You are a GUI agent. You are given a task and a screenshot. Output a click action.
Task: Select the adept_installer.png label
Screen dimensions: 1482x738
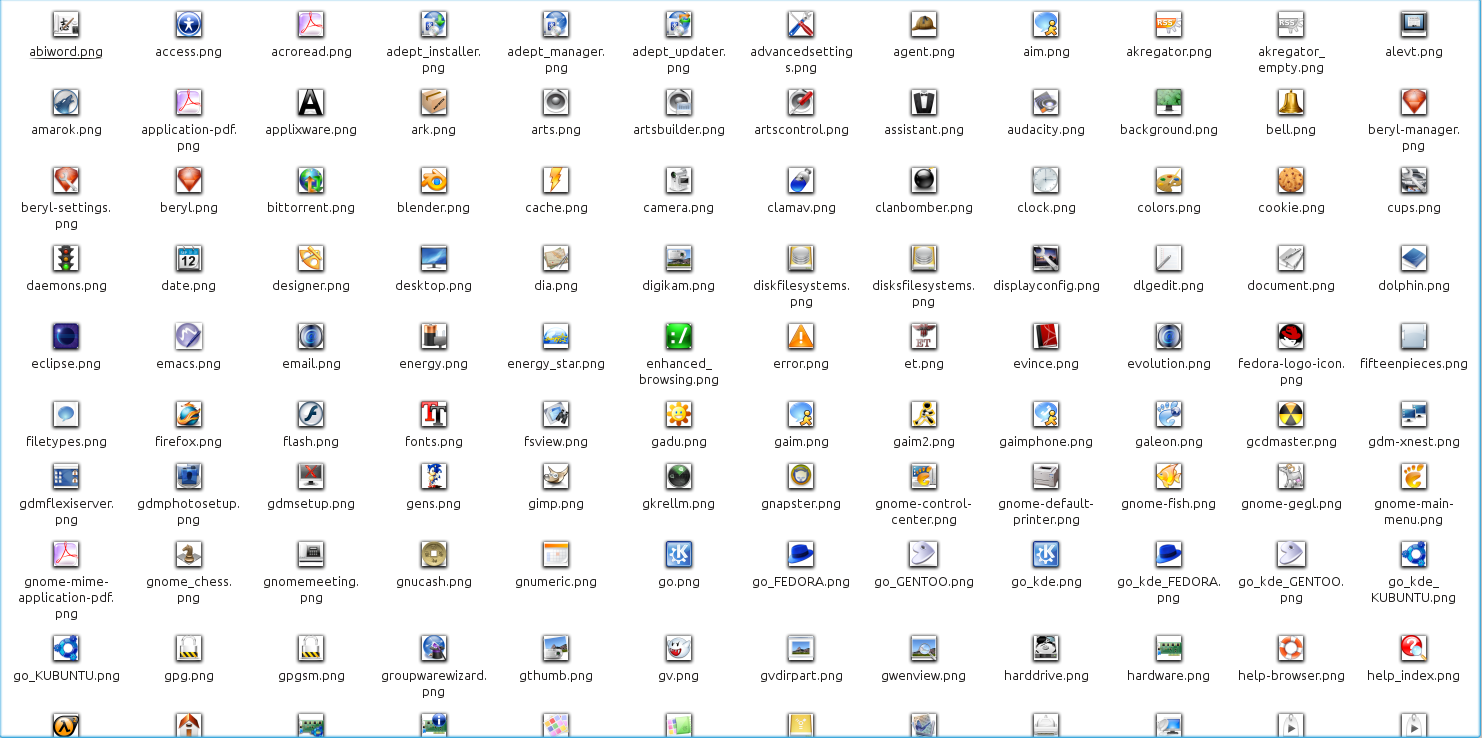pos(433,60)
